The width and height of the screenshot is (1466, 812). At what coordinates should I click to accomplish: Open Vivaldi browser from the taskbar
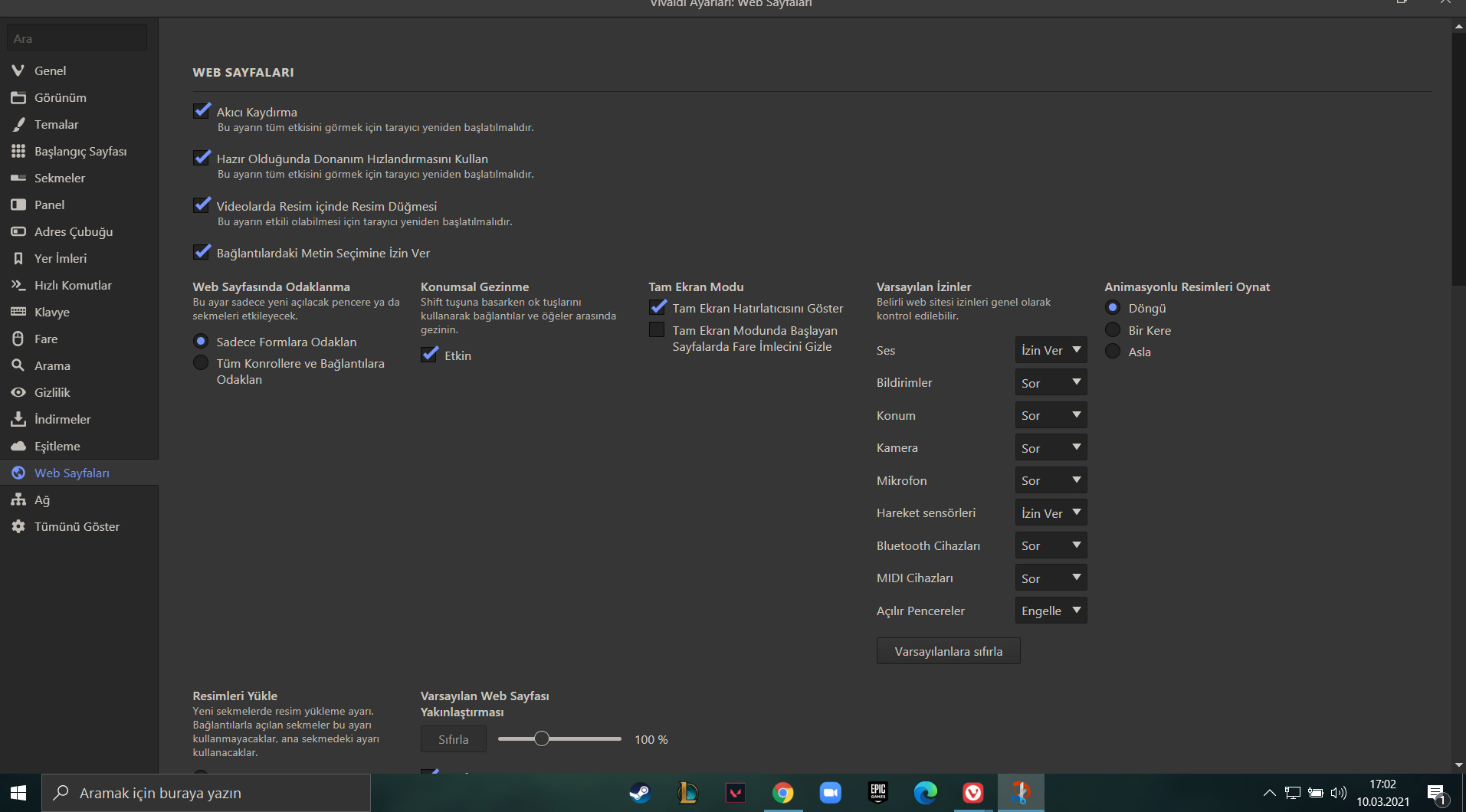973,793
